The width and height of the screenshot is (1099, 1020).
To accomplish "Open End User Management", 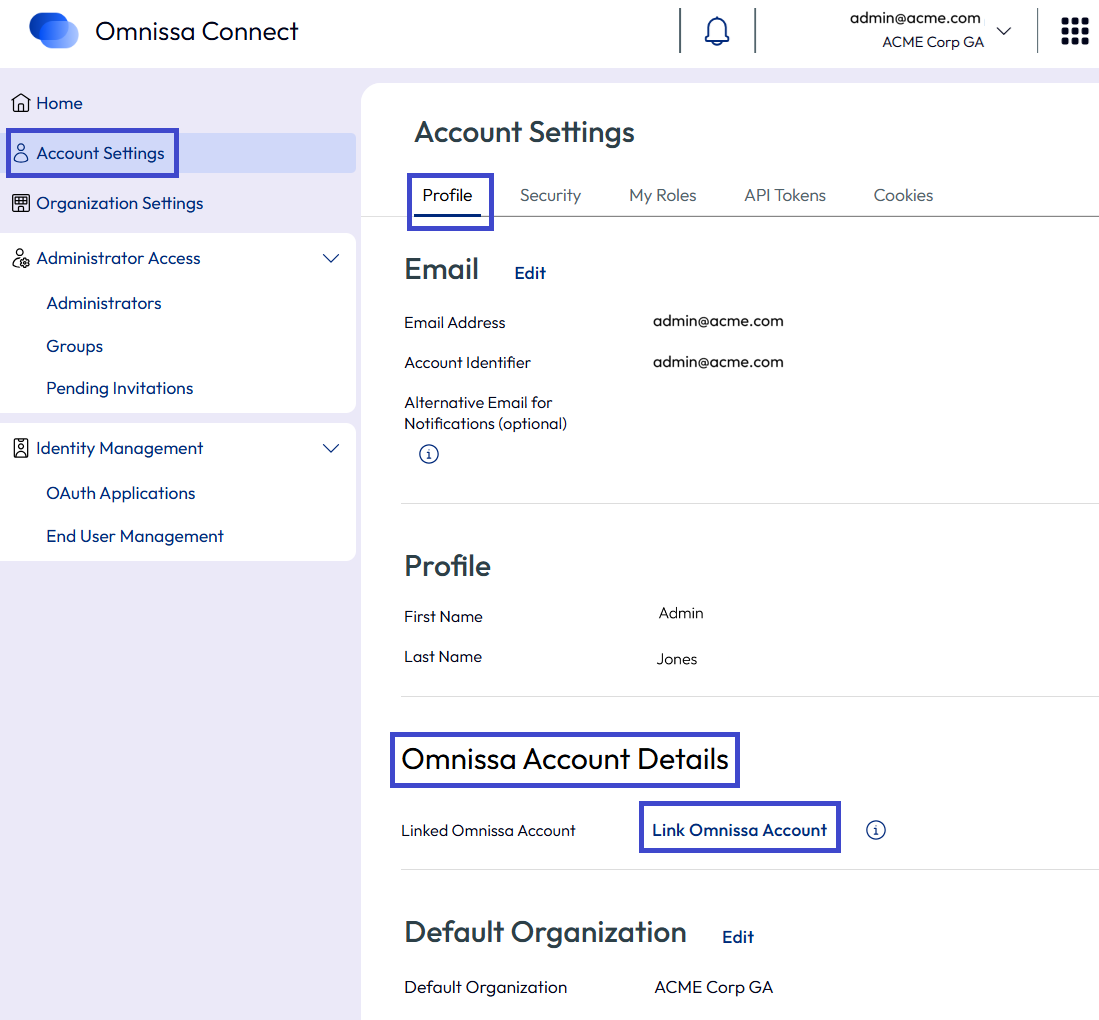I will pos(135,536).
